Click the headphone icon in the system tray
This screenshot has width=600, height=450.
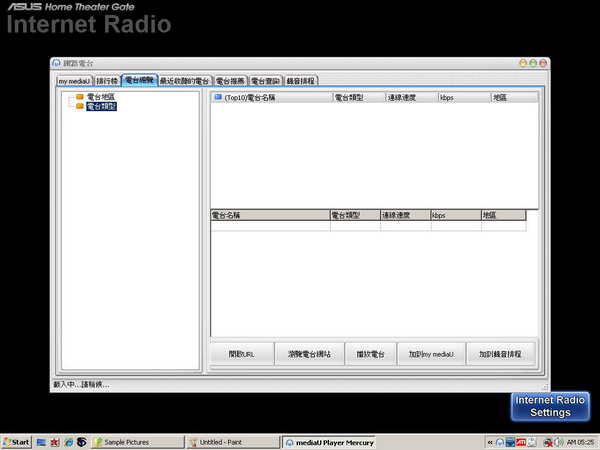coord(500,442)
